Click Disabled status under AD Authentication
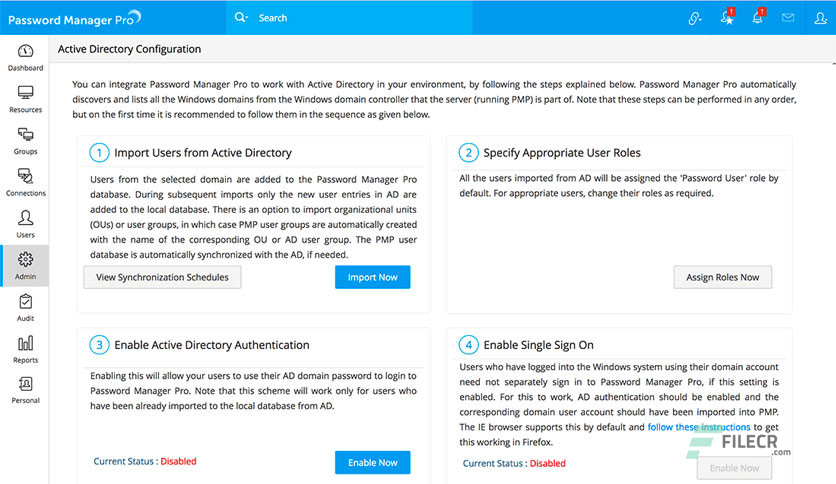 pyautogui.click(x=179, y=462)
